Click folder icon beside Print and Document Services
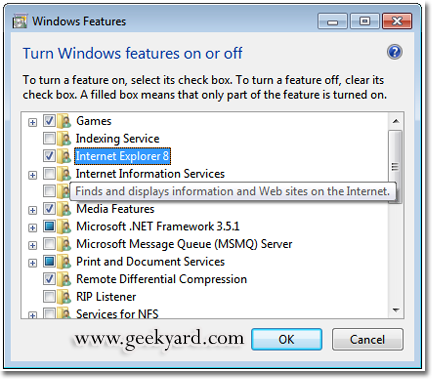 point(64,262)
